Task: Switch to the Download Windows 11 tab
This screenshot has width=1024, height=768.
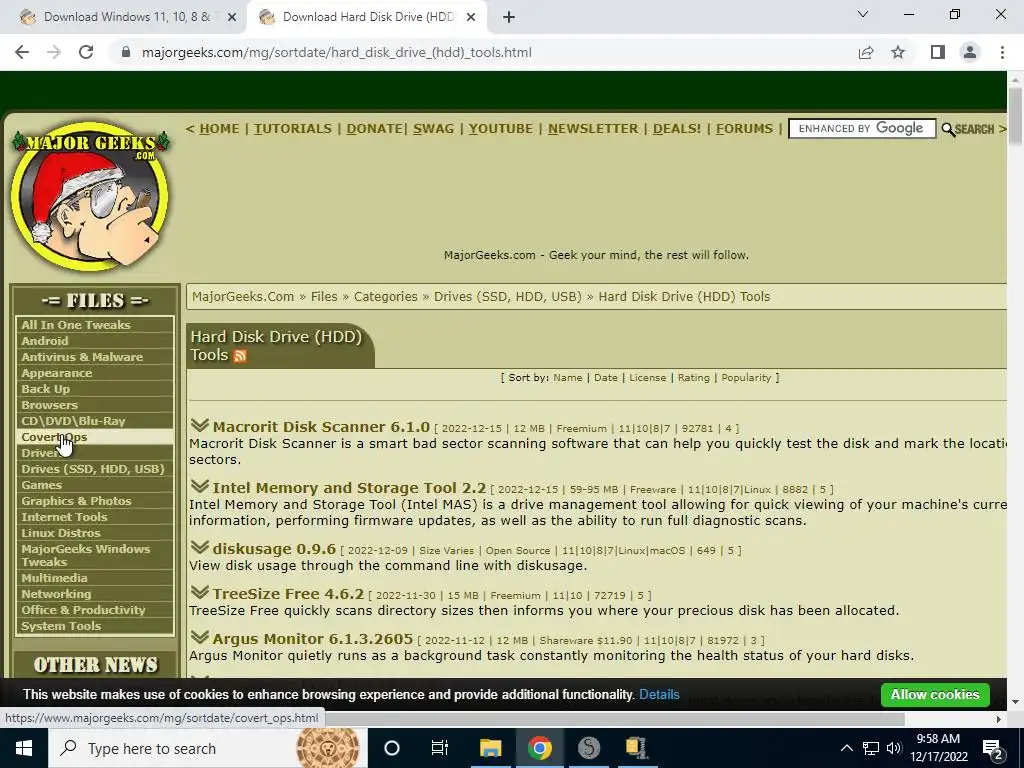Action: coord(127,17)
